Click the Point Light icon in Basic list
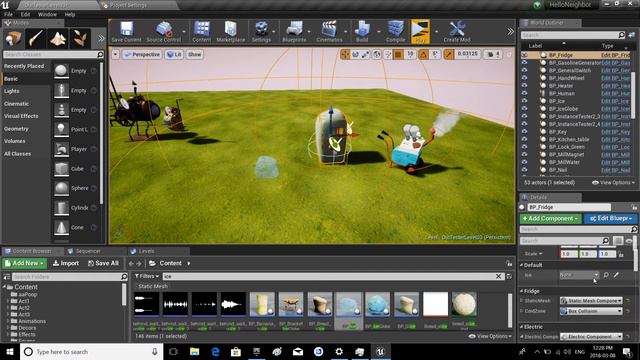The height and width of the screenshot is (360, 640). (61, 129)
